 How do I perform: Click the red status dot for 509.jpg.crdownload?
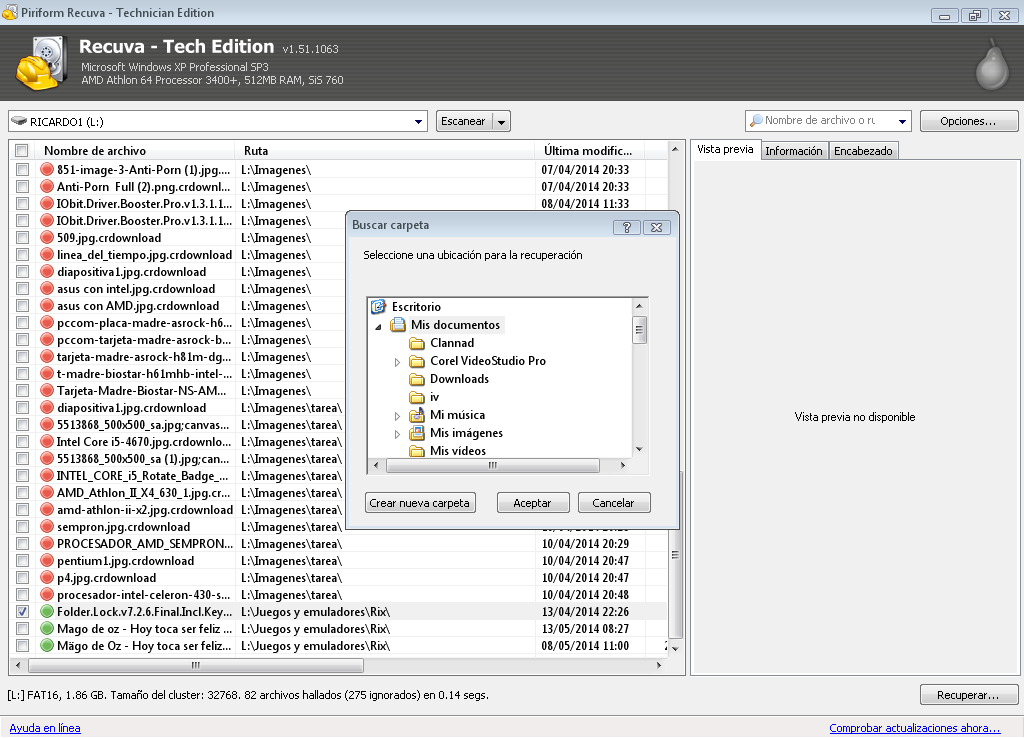point(46,238)
